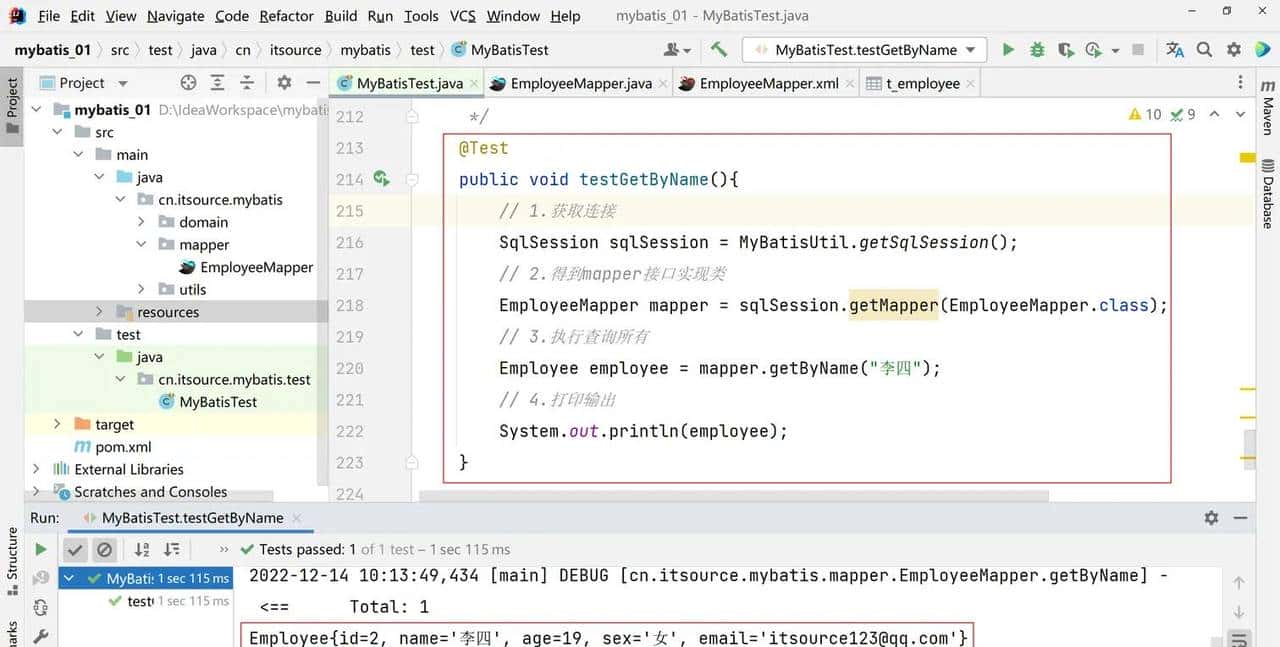
Task: Select opened file (crosshair) in Project panel
Action: tap(188, 83)
